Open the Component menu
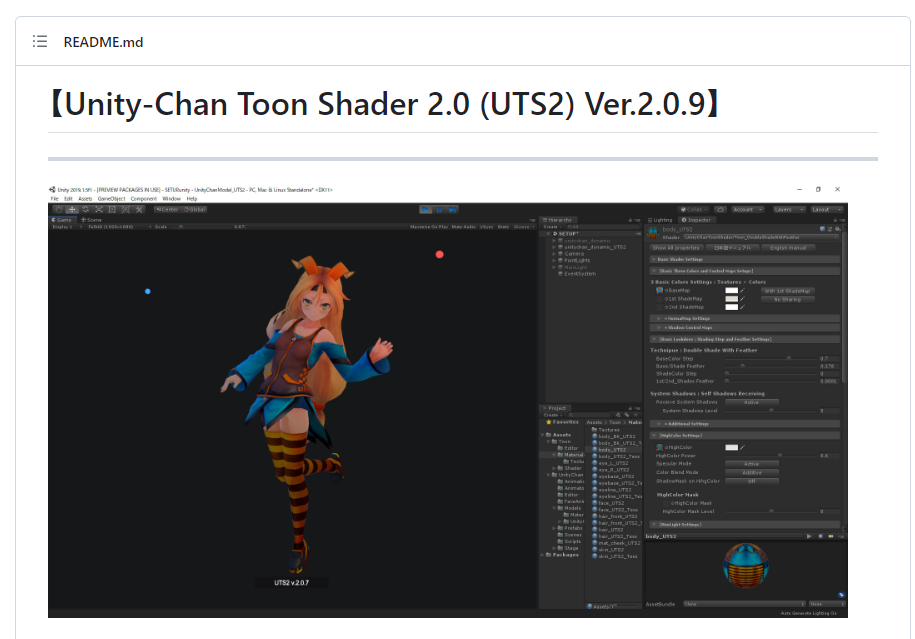This screenshot has height=639, width=915. [144, 199]
